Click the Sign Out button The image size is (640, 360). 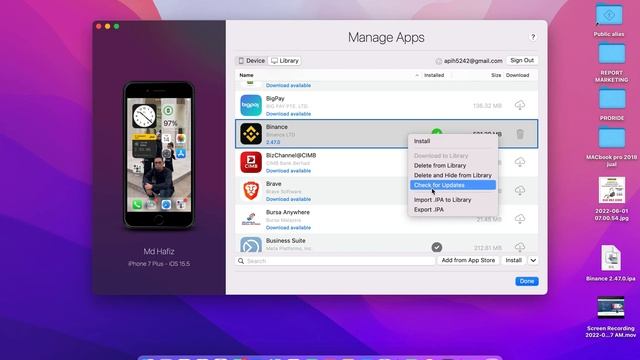(522, 60)
